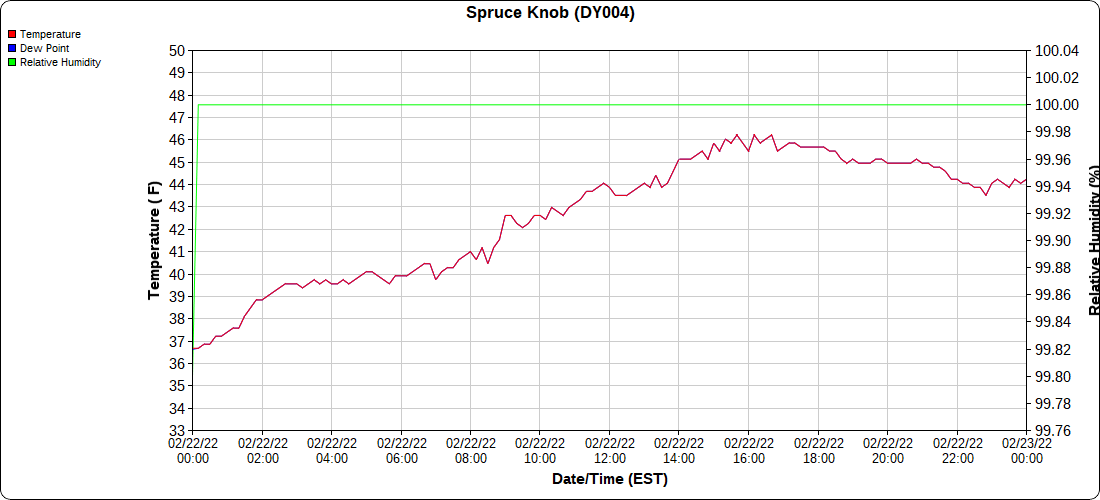The image size is (1100, 500).
Task: Select the Temperature legend label
Action: coord(50,34)
